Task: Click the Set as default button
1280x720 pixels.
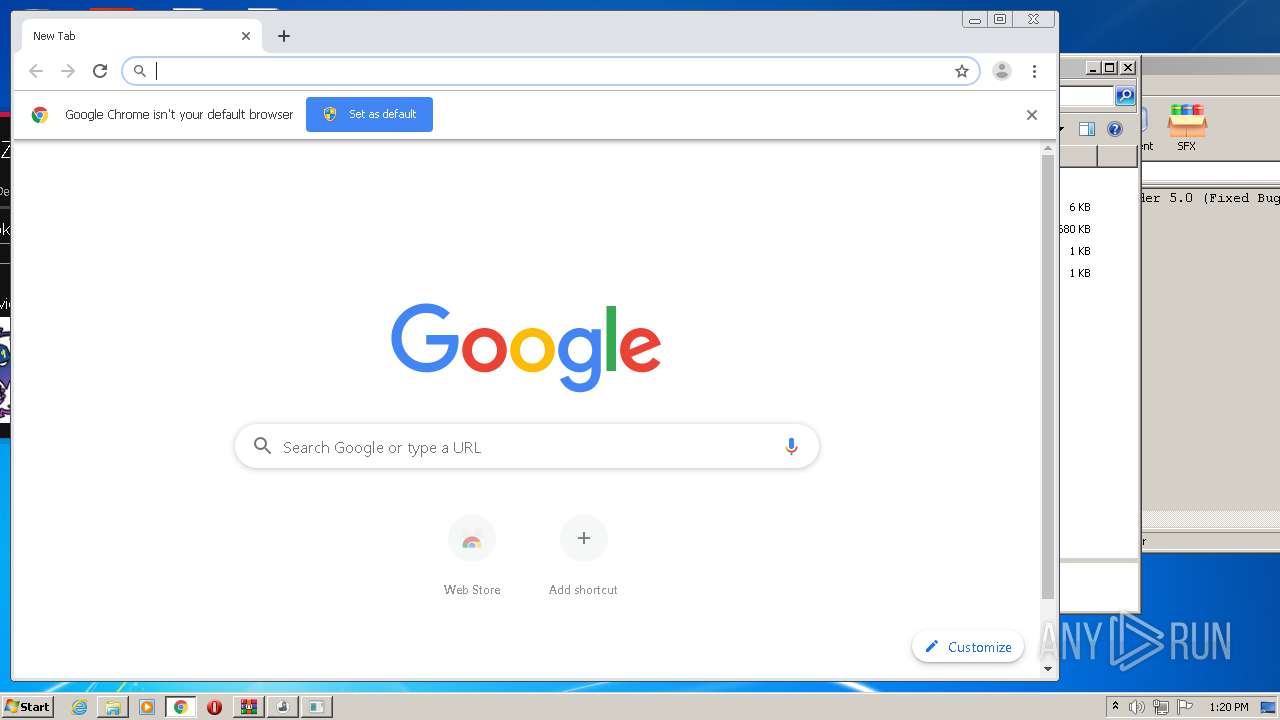Action: (369, 114)
